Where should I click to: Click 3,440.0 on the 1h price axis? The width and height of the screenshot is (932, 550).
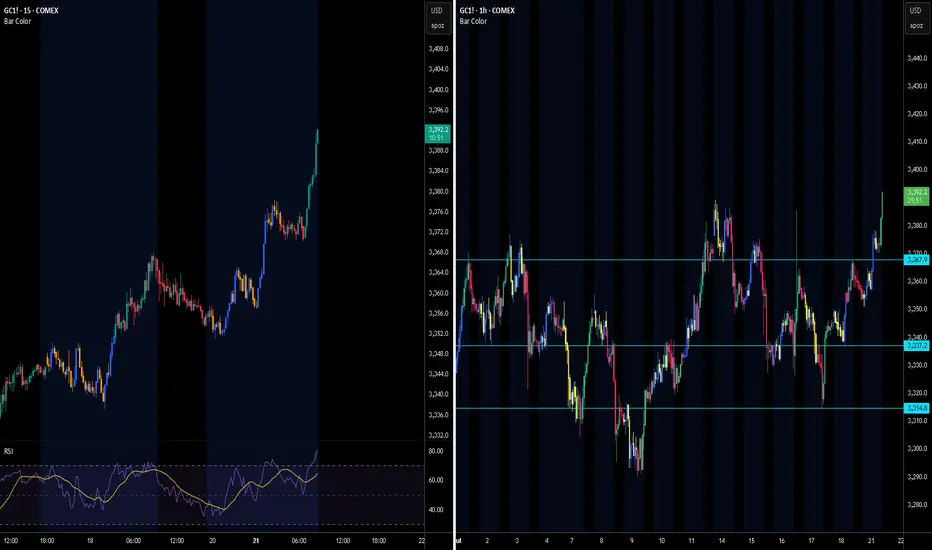point(917,58)
